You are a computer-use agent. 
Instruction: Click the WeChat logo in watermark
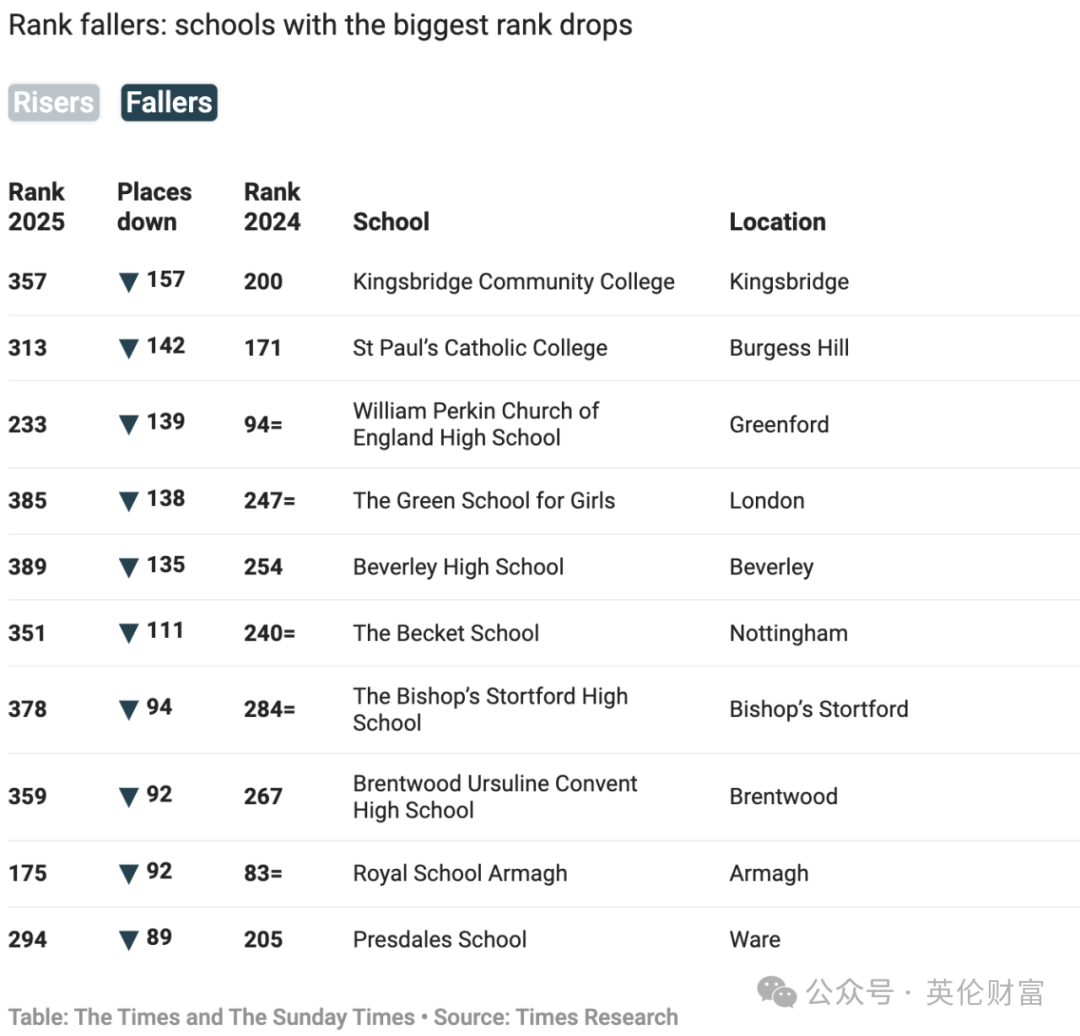point(777,992)
